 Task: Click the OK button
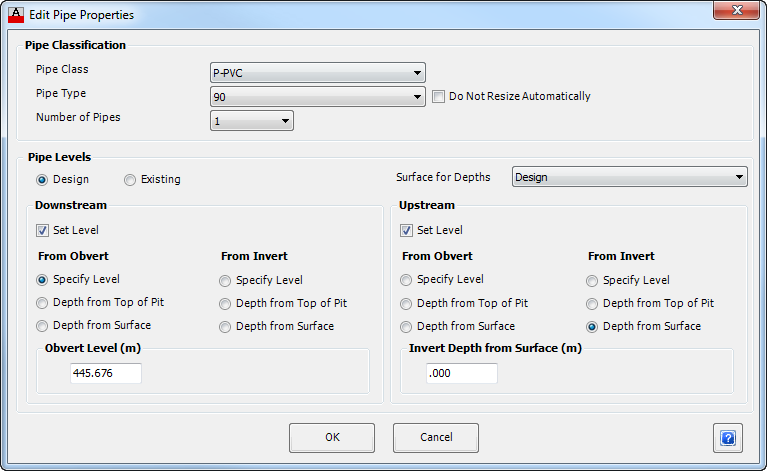332,438
